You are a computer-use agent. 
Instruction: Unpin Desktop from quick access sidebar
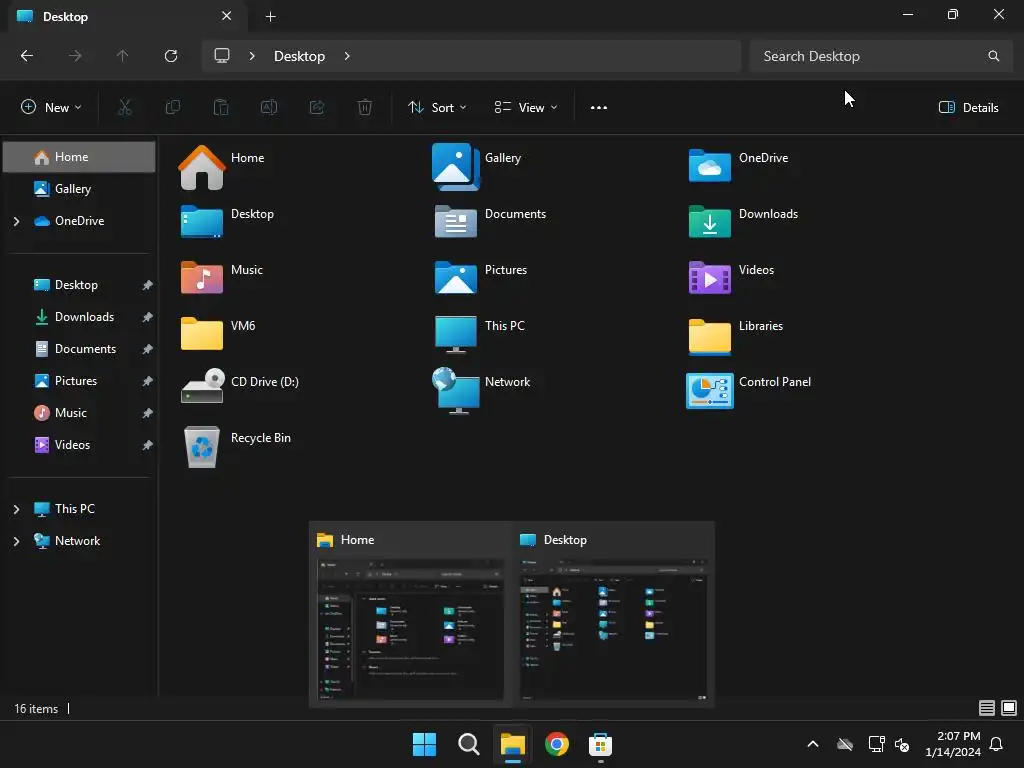point(148,285)
